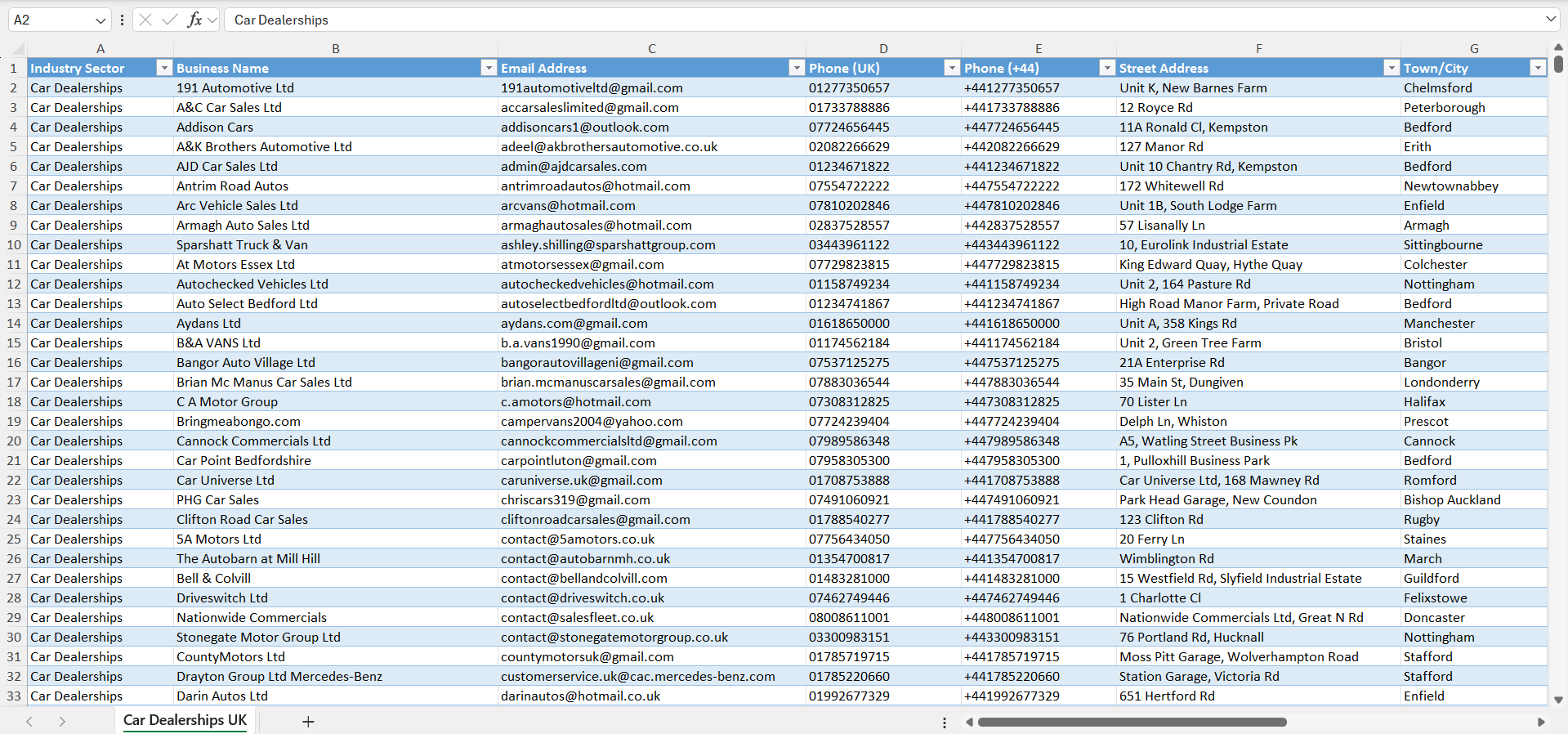Click cell 'A5, Watling Street Business Pk'
Screen dimensions: 1568x734
coord(1258,441)
